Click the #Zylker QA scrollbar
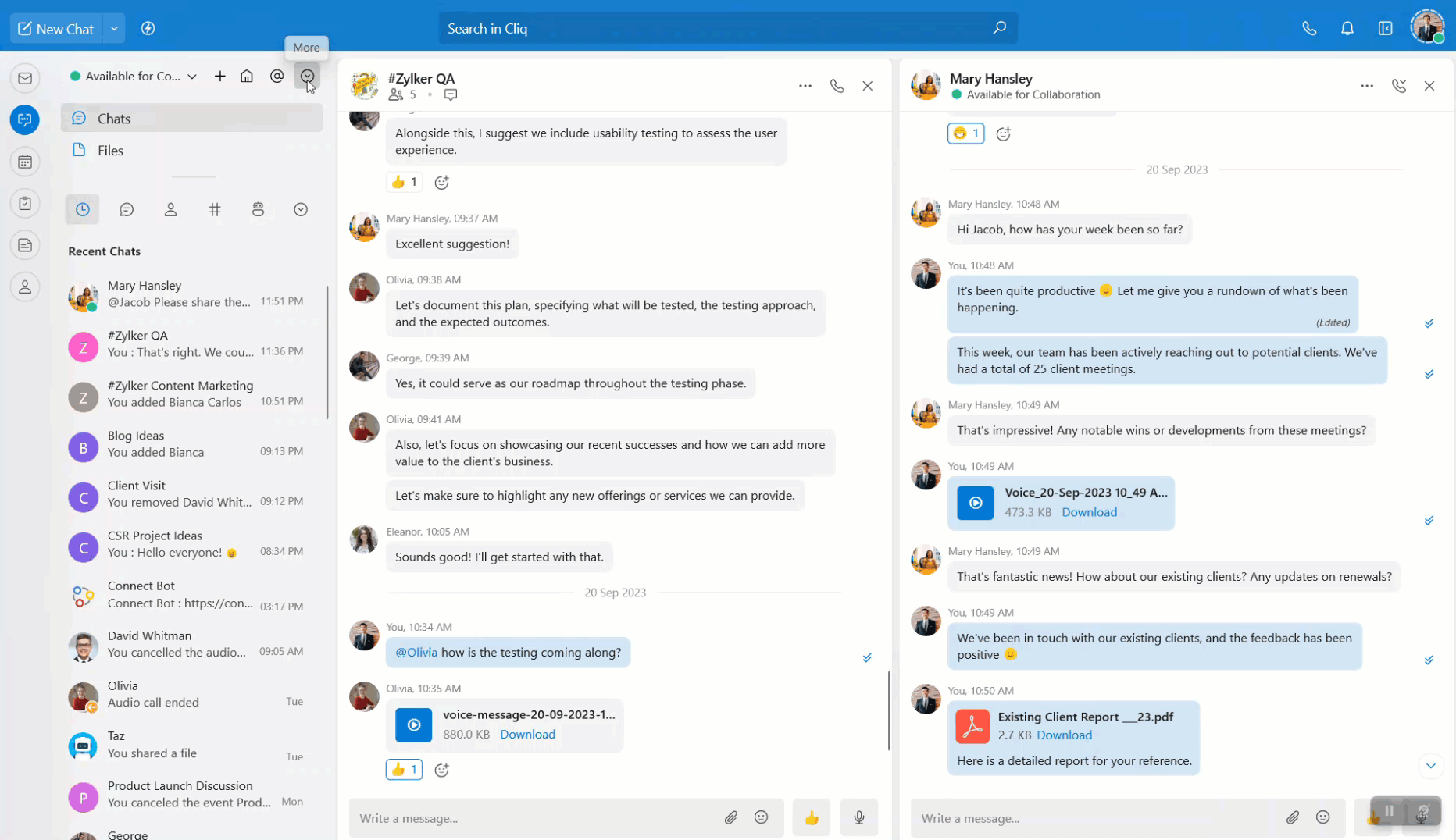 pos(889,711)
